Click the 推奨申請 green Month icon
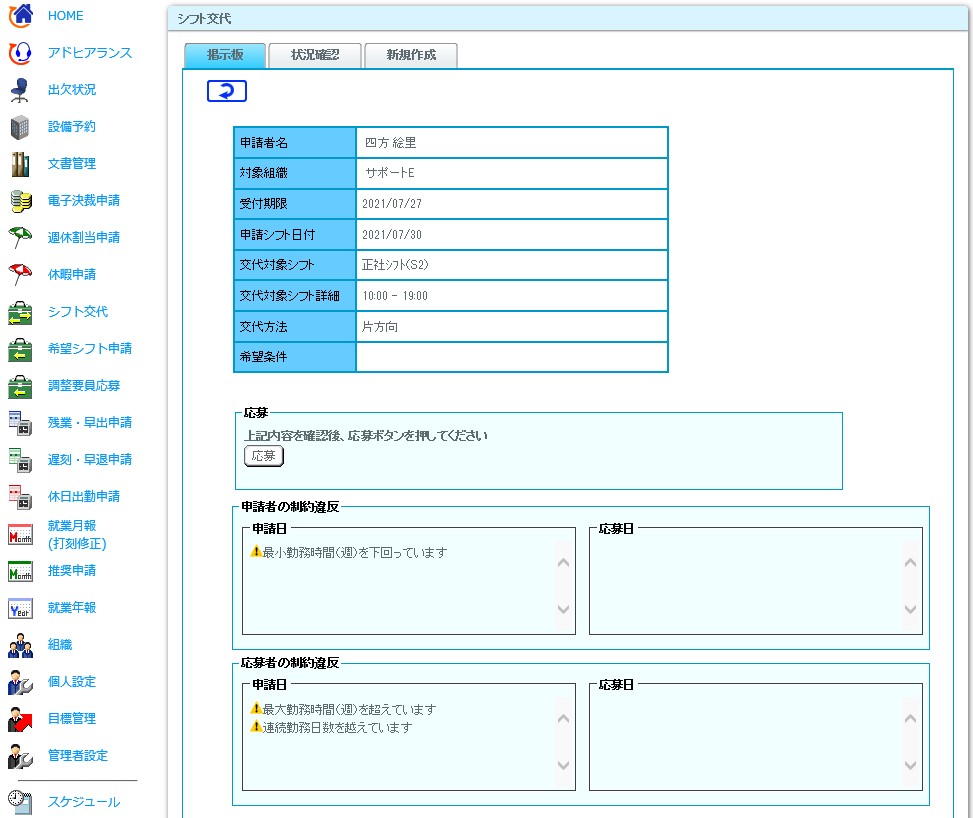Image resolution: width=973 pixels, height=818 pixels. click(x=20, y=571)
